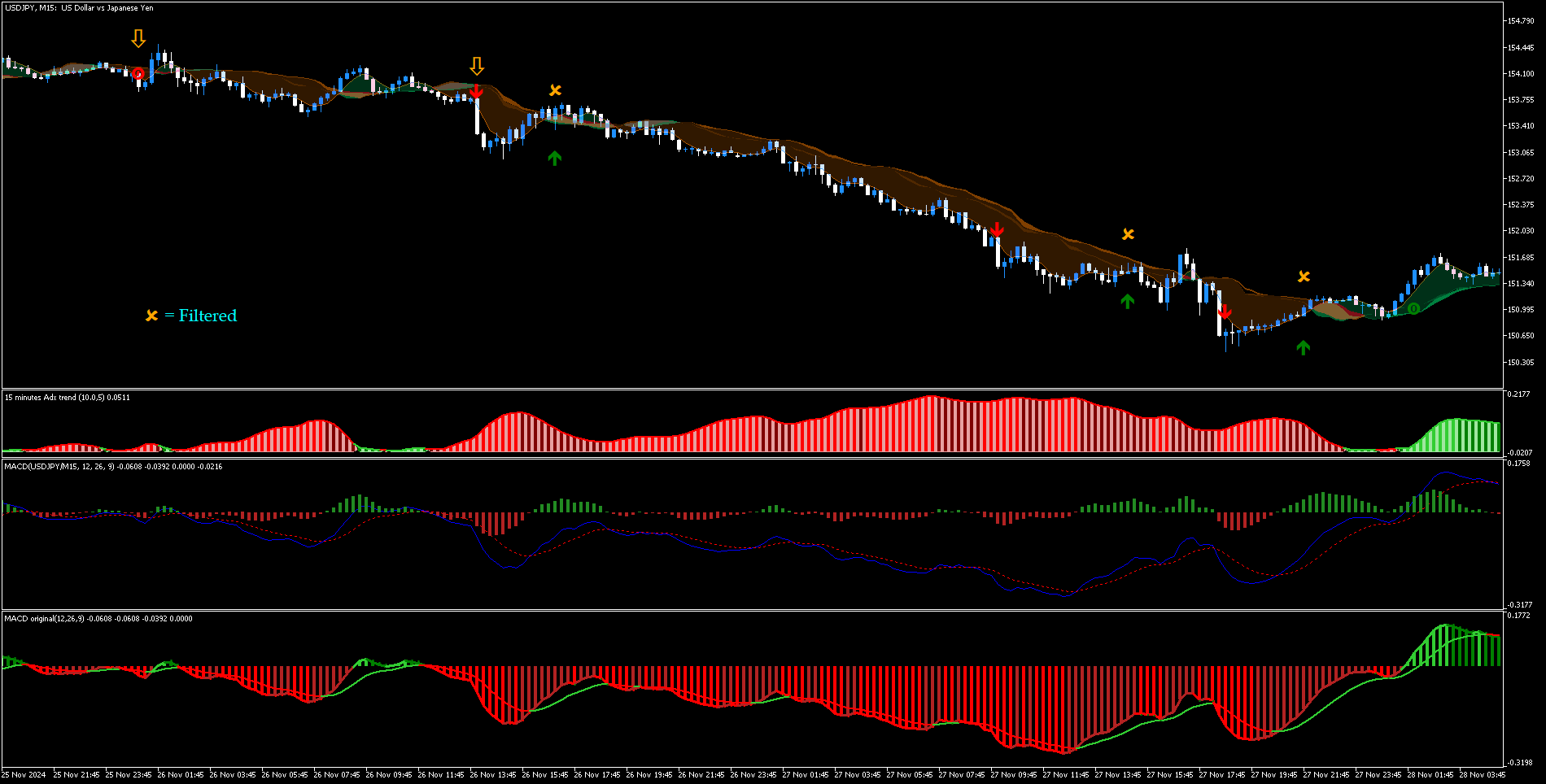Select orange X marker above first green up arrow

pyautogui.click(x=555, y=90)
